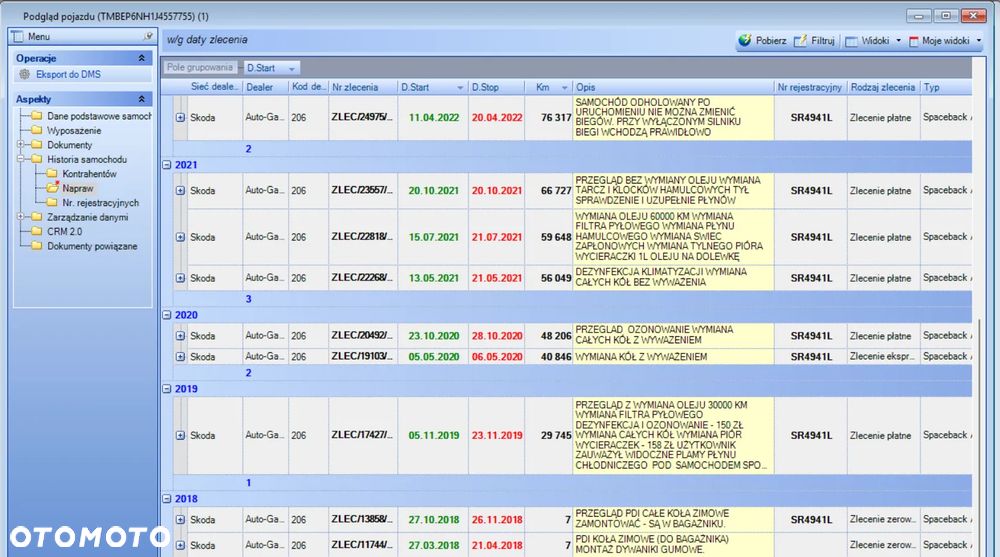Click the Wyposażenie folder icon
Viewport: 1000px width, 557px height.
[x=37, y=130]
